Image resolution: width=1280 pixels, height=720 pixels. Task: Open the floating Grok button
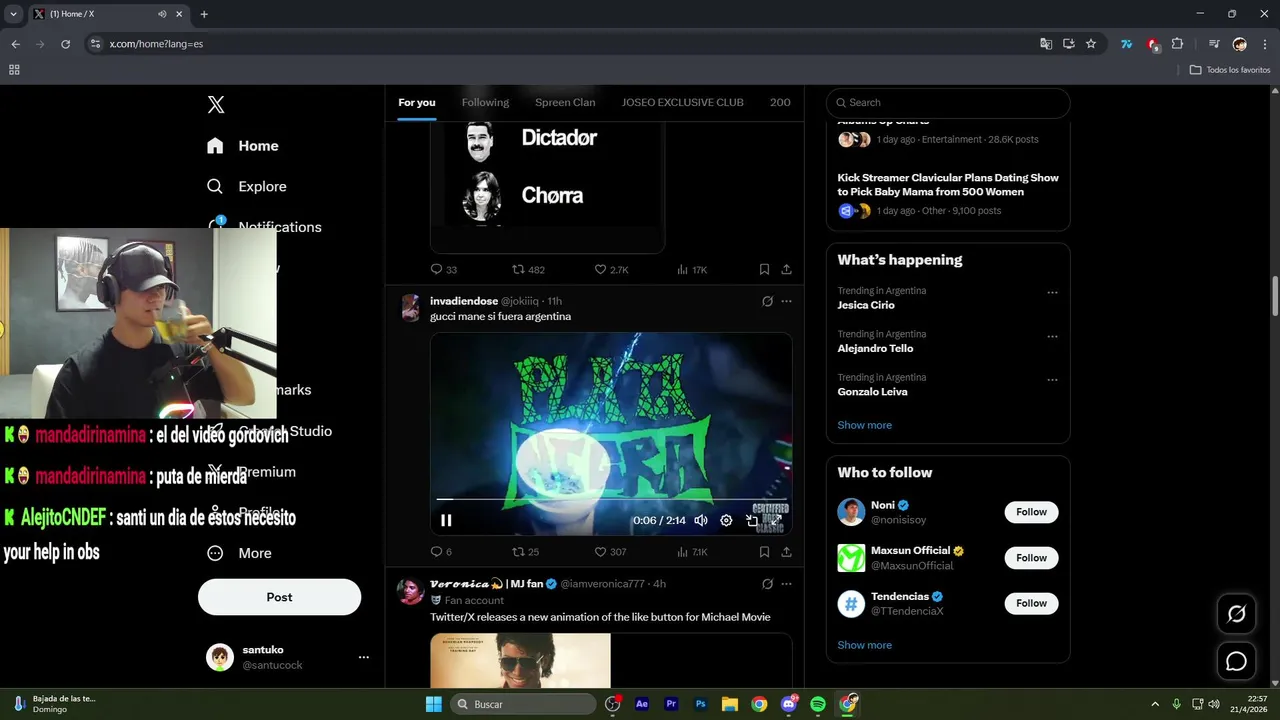click(1236, 614)
